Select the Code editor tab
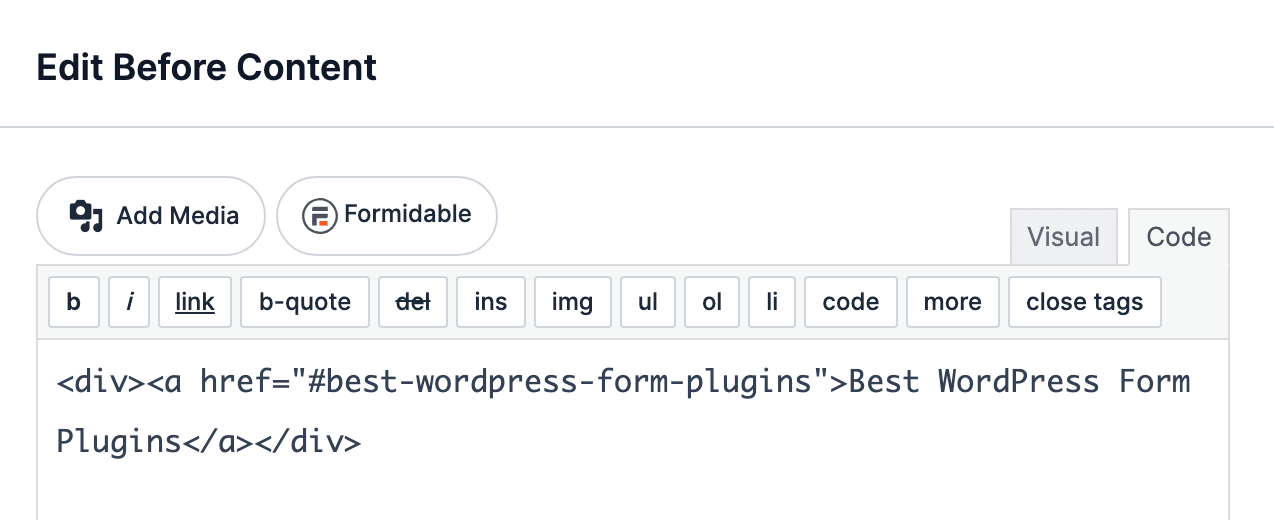Screen dimensions: 1274x520 click(1179, 237)
